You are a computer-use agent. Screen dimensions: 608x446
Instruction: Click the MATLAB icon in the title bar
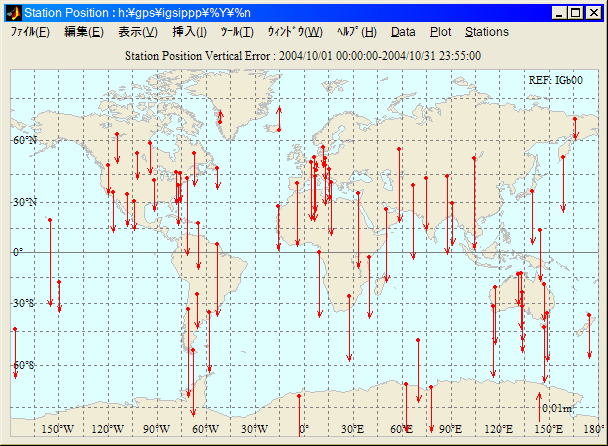(x=13, y=13)
